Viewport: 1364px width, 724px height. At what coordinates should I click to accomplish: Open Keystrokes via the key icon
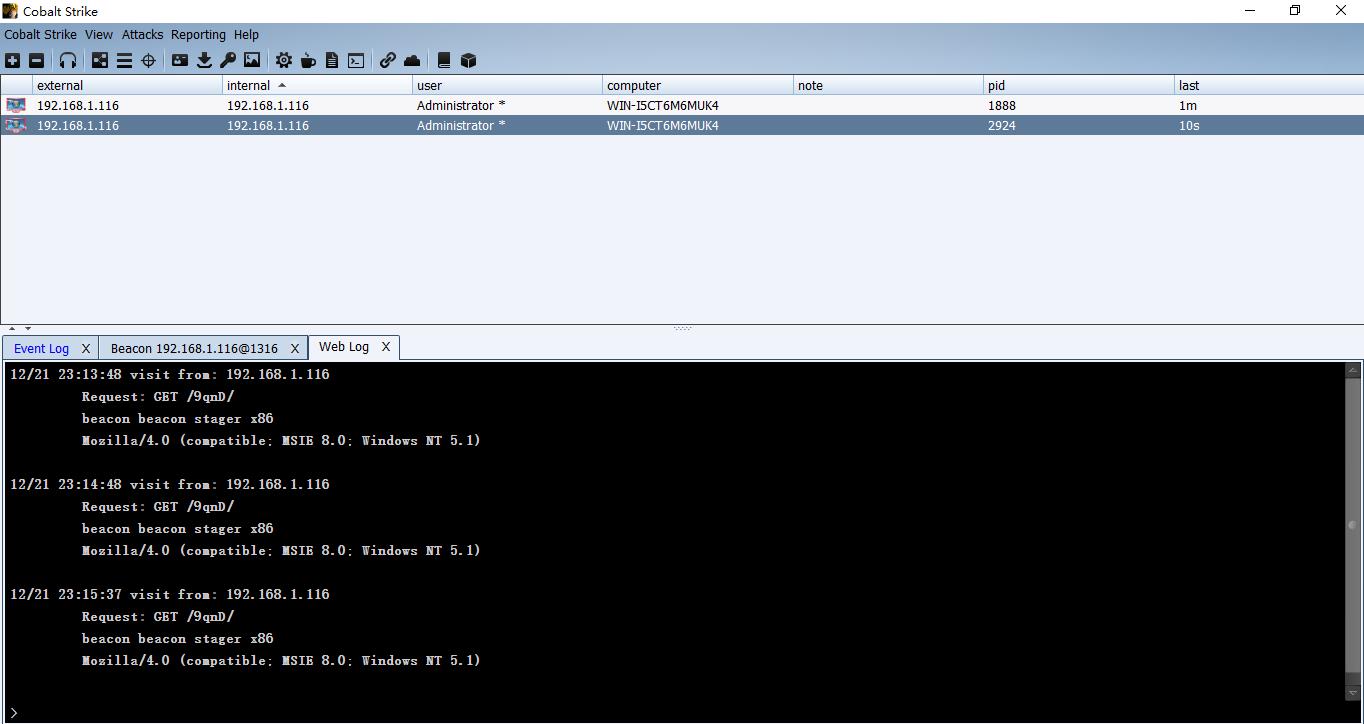(228, 61)
